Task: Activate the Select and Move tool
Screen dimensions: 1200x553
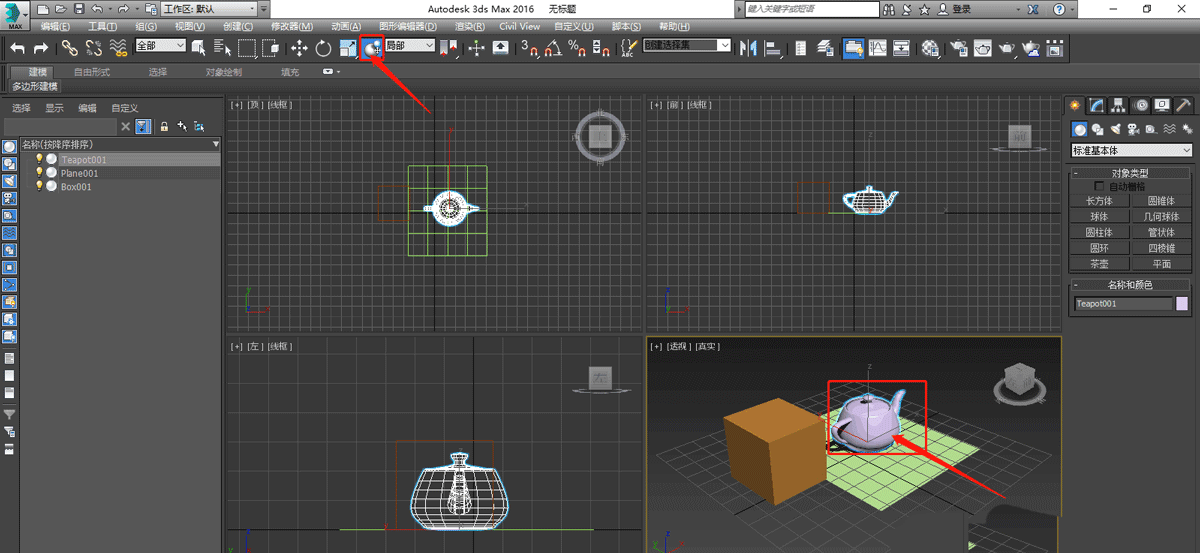Action: pos(299,47)
